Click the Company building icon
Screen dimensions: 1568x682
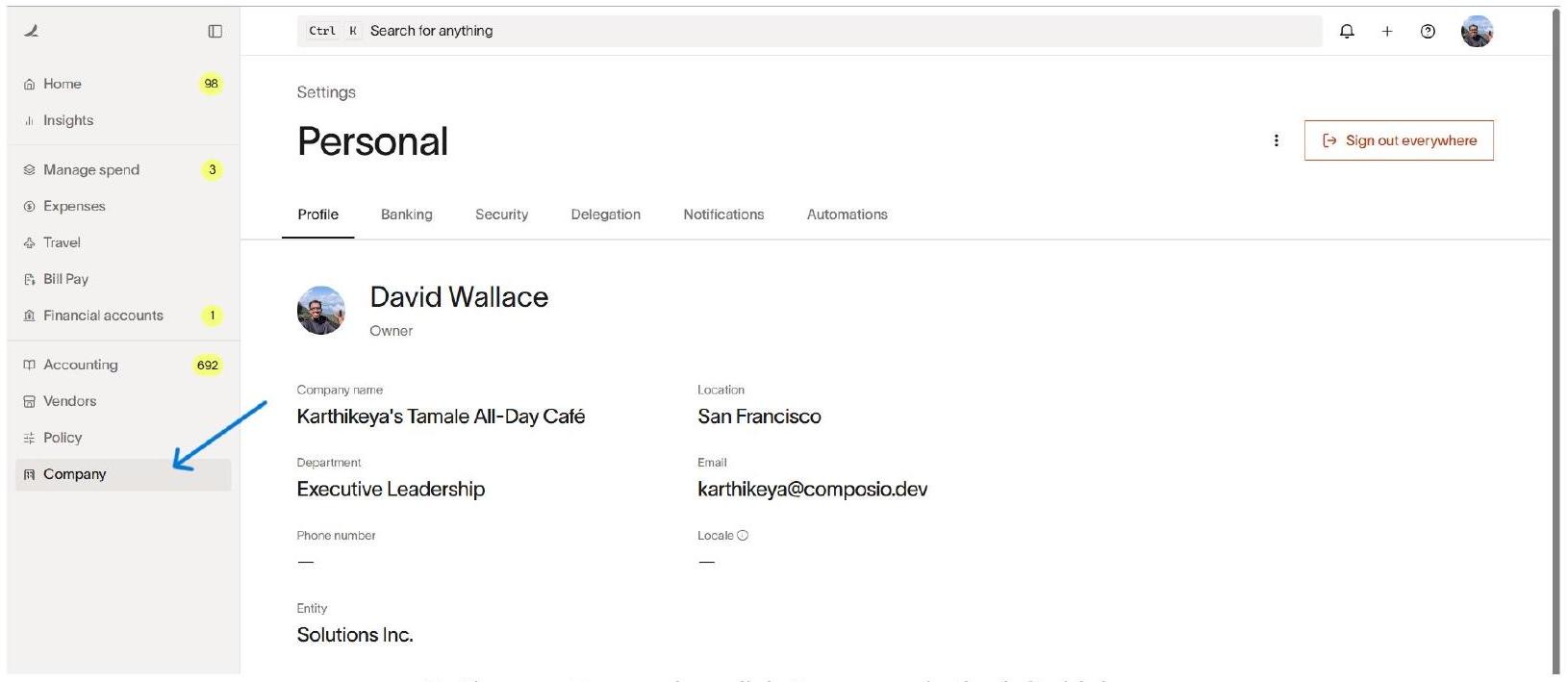pyautogui.click(x=29, y=474)
